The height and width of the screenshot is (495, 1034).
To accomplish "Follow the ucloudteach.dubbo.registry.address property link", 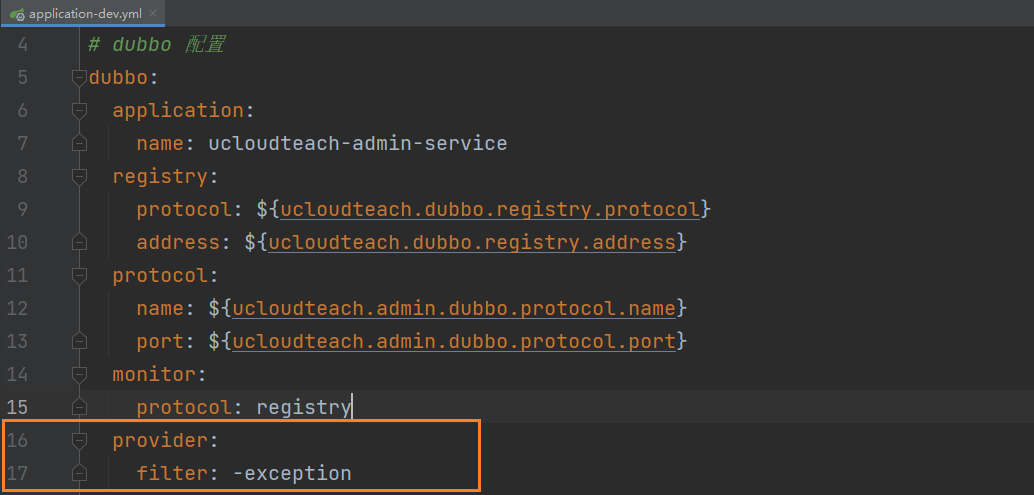I will click(x=471, y=242).
